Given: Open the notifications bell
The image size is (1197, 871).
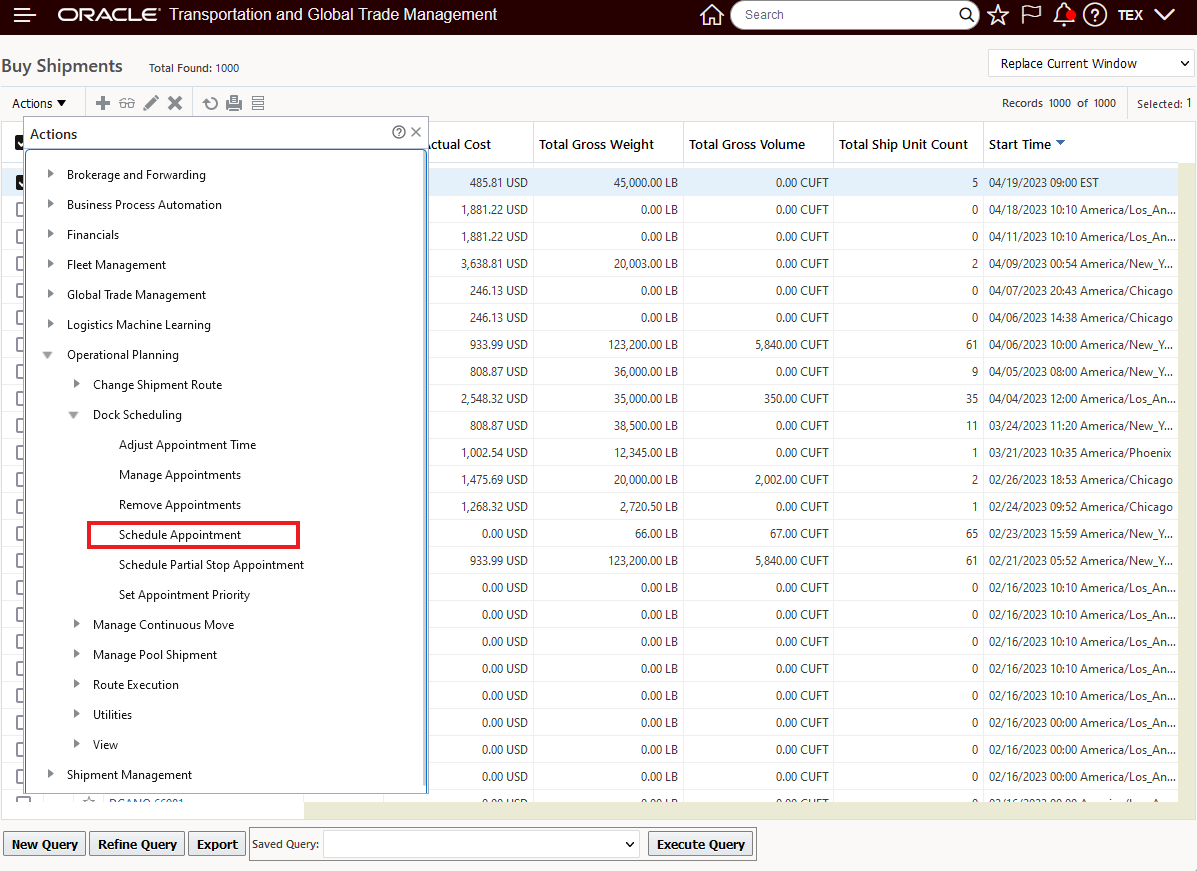Looking at the screenshot, I should [x=1064, y=15].
